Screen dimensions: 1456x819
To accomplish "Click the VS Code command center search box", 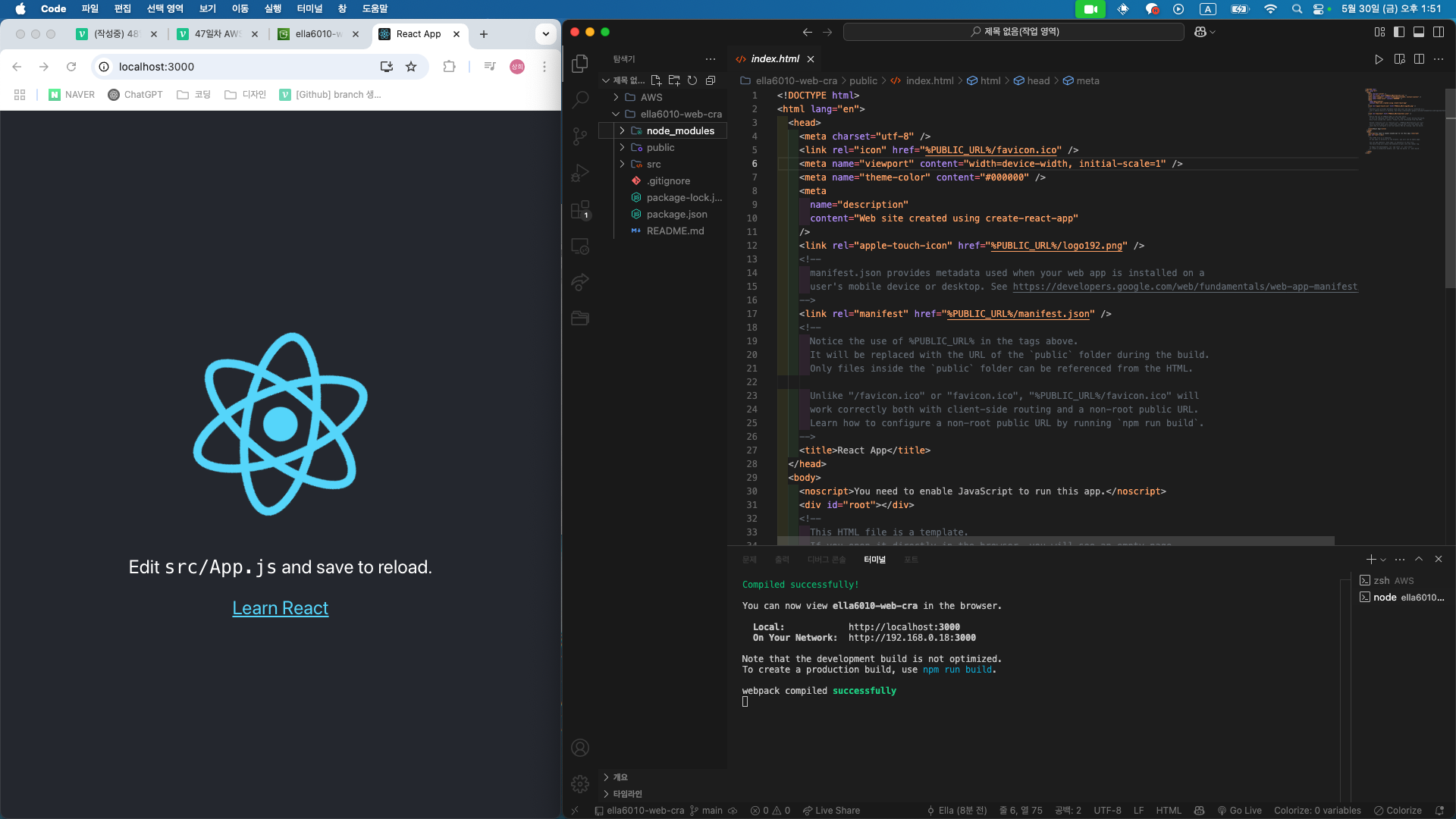I will click(x=1014, y=32).
